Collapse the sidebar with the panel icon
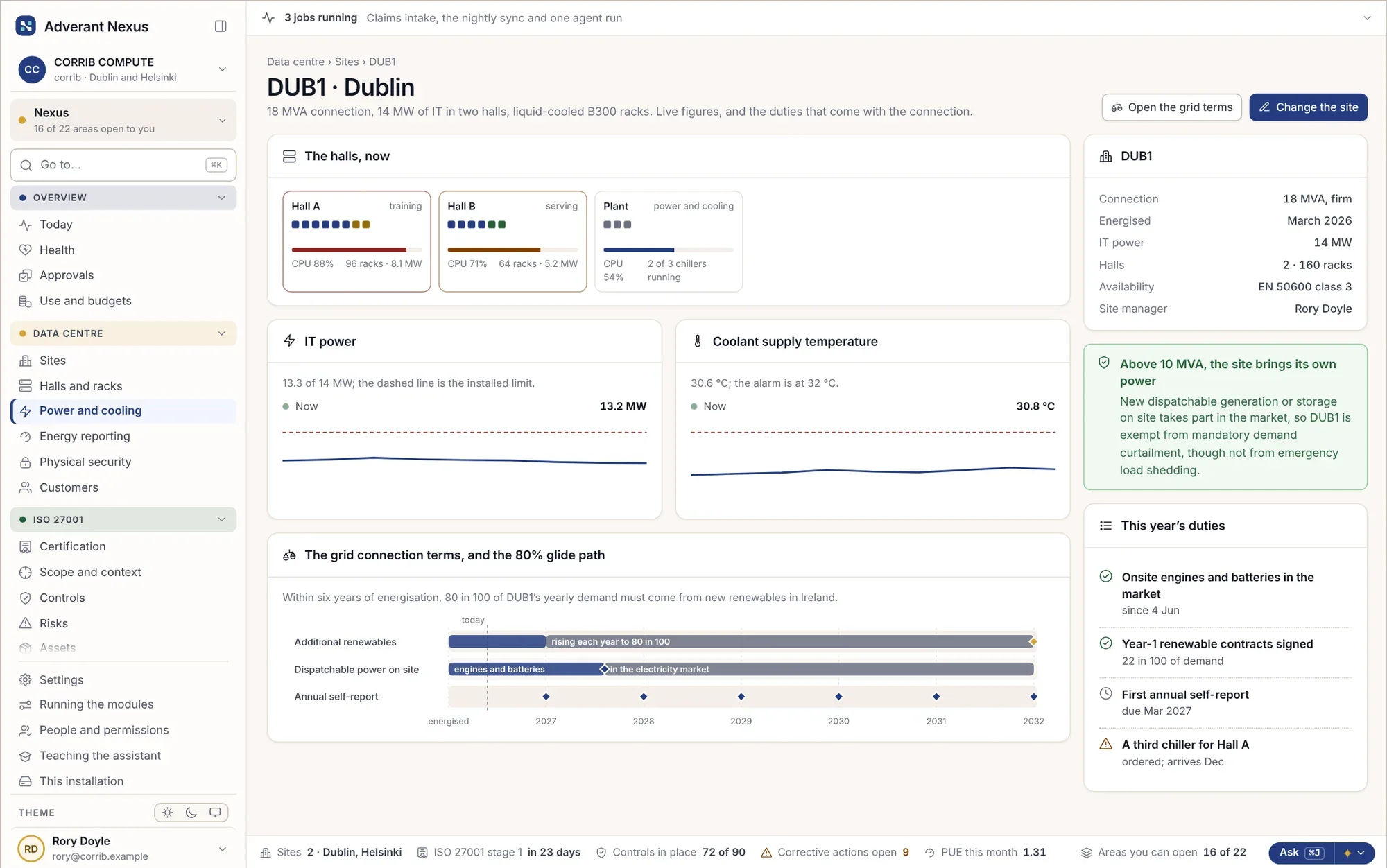This screenshot has width=1387, height=868. (x=221, y=26)
